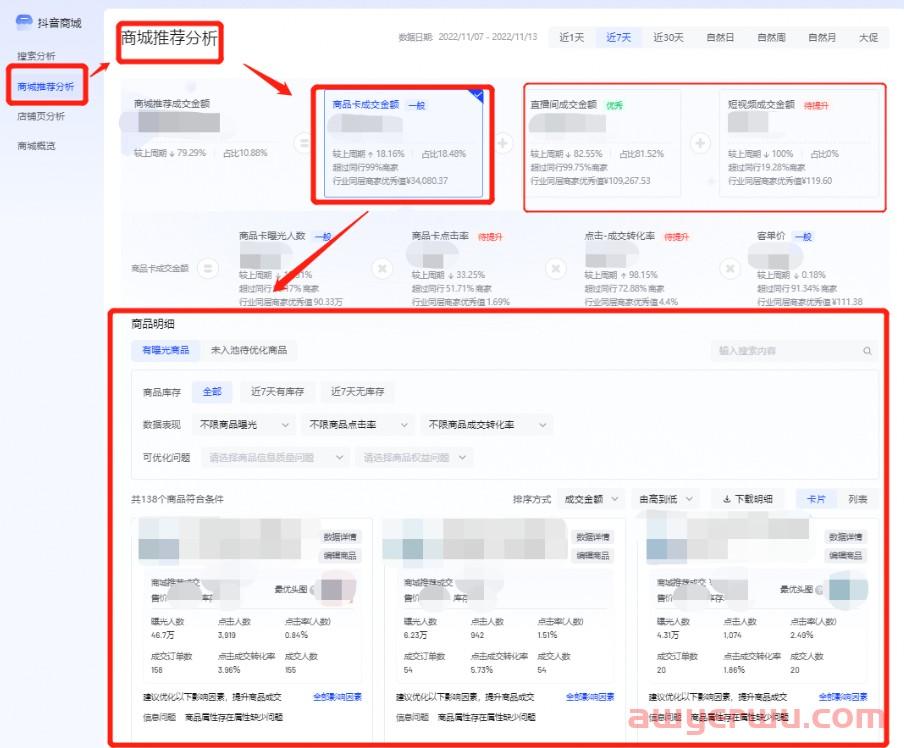Click the search magnifier icon
904x748 pixels.
[x=867, y=351]
